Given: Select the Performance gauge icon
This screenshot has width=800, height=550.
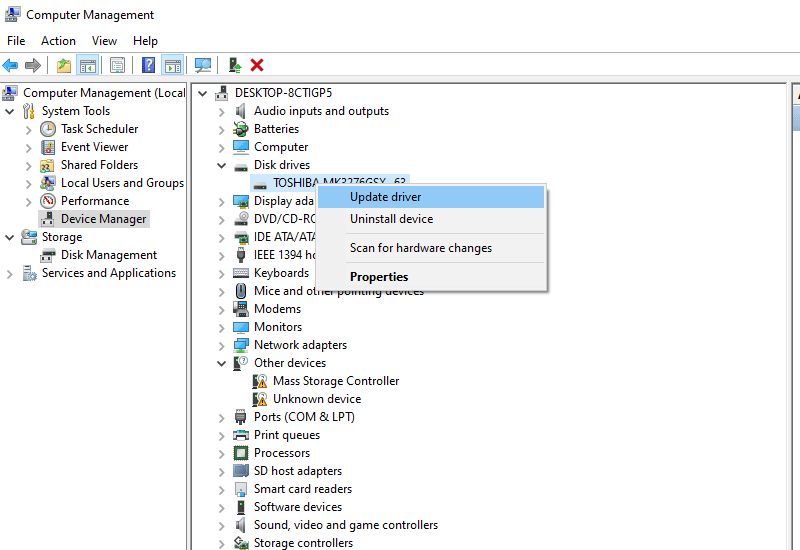Looking at the screenshot, I should [48, 201].
